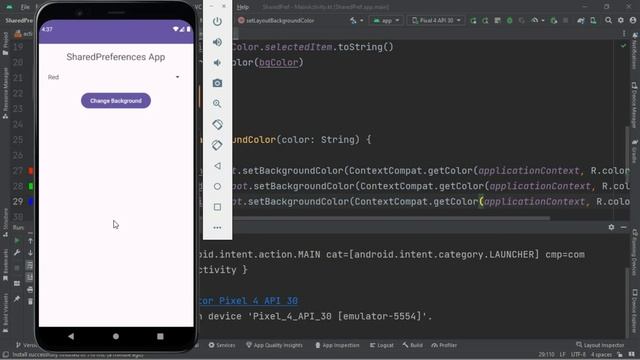Click the print icon in Run panel
640x360 pixels.
[30, 289]
